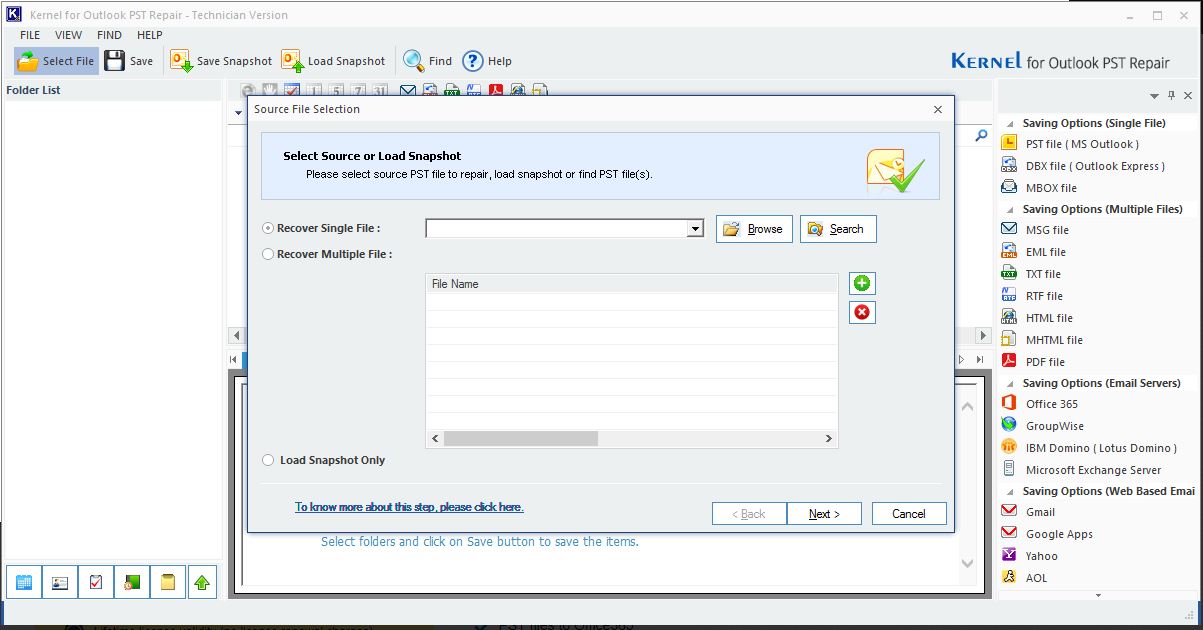Click file list scrollbar left arrow
The height and width of the screenshot is (630, 1203).
click(x=435, y=438)
